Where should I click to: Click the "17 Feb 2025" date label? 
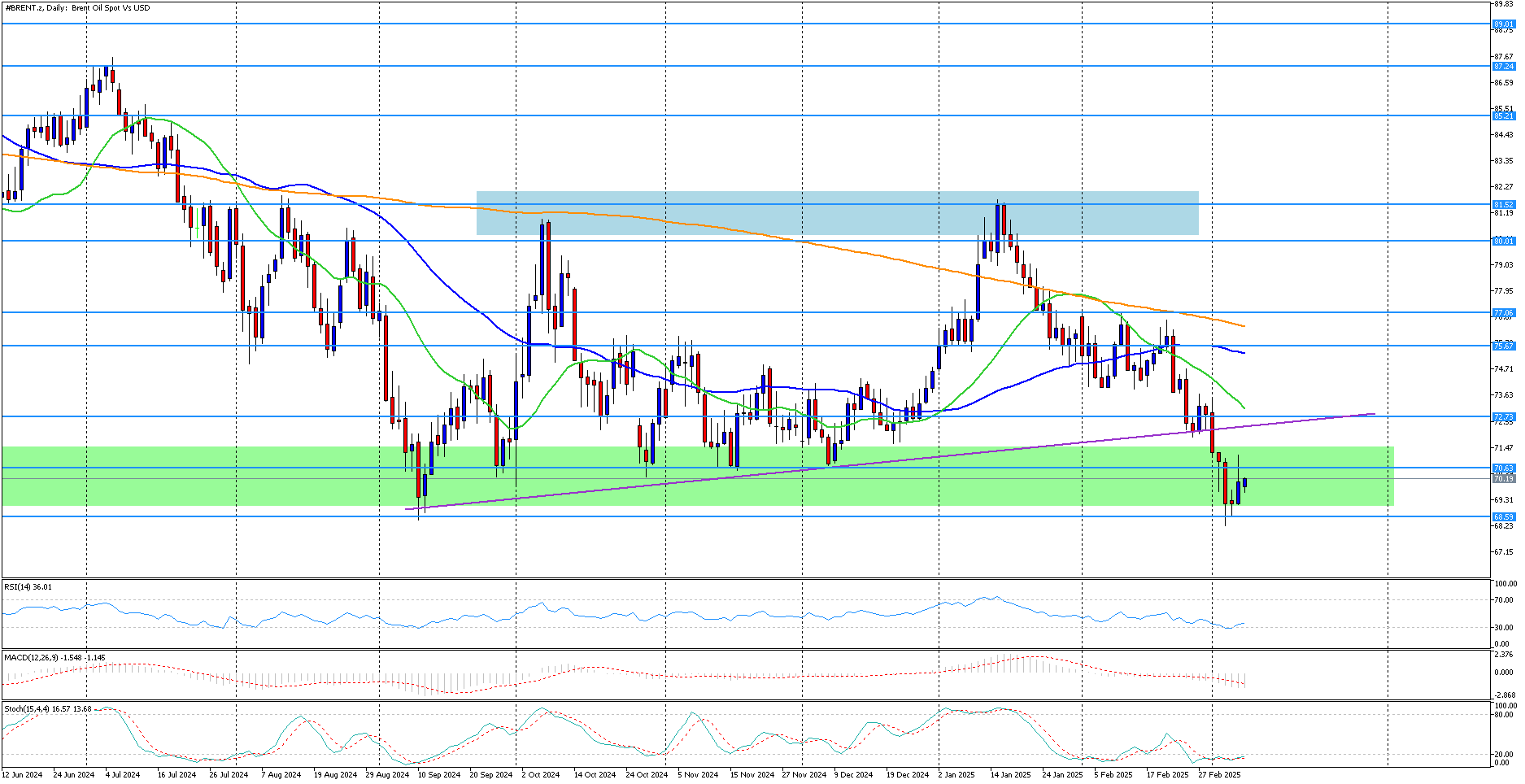pyautogui.click(x=1167, y=774)
